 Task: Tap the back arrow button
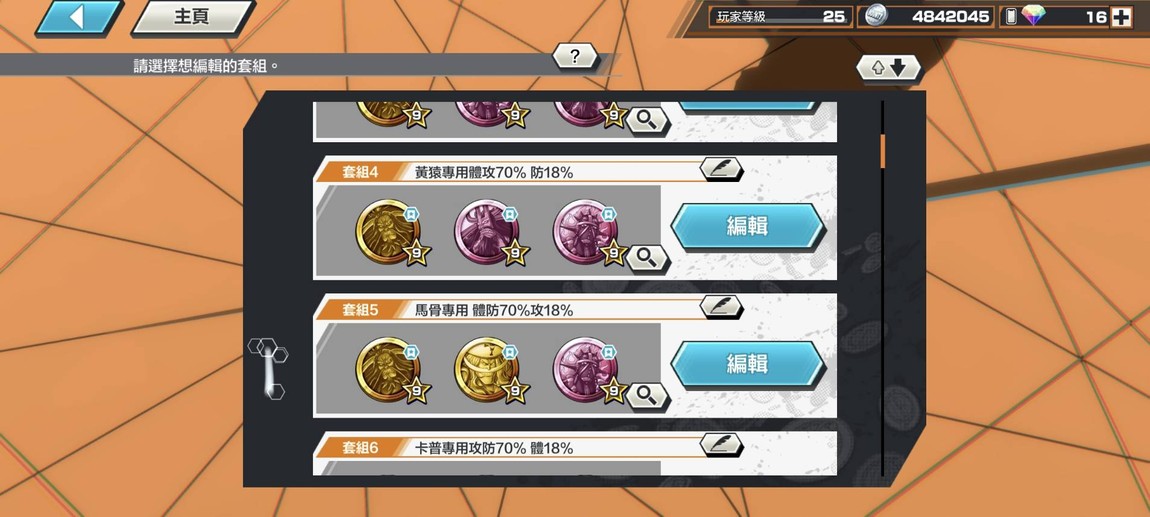pos(78,18)
